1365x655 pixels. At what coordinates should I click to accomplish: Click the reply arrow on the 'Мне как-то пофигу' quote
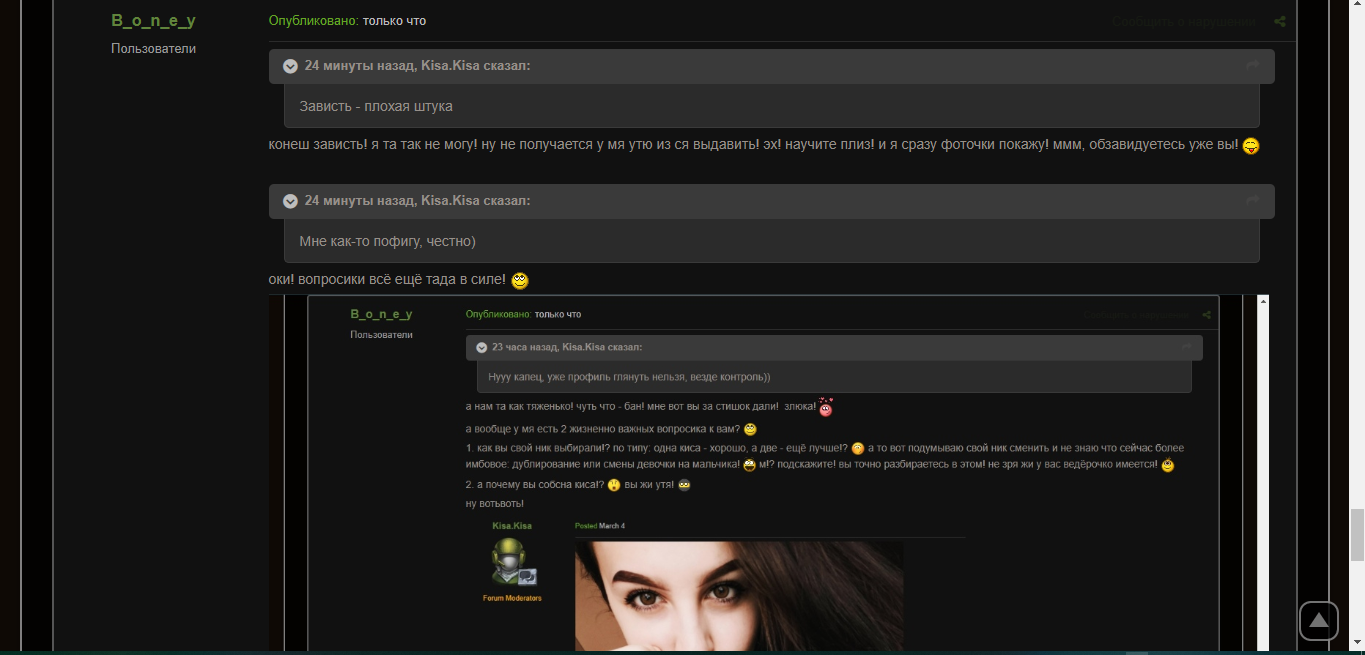1251,201
